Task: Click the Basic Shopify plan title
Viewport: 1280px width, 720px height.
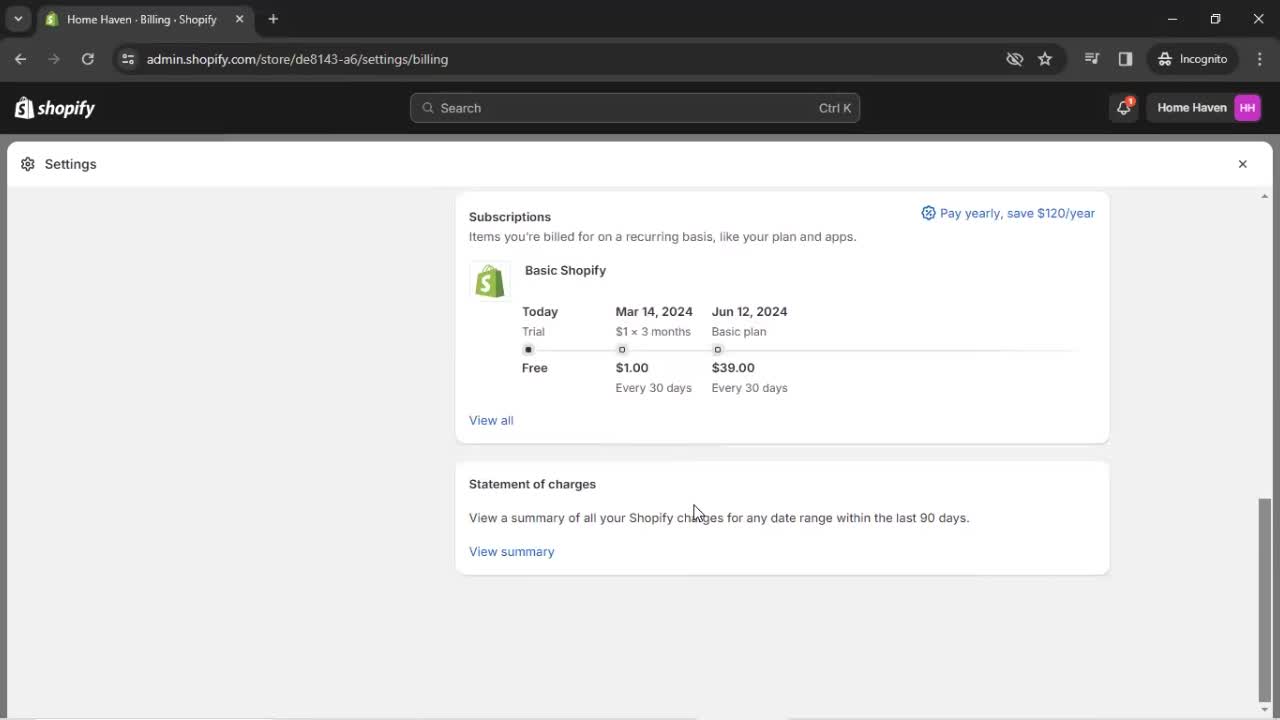Action: pyautogui.click(x=565, y=270)
